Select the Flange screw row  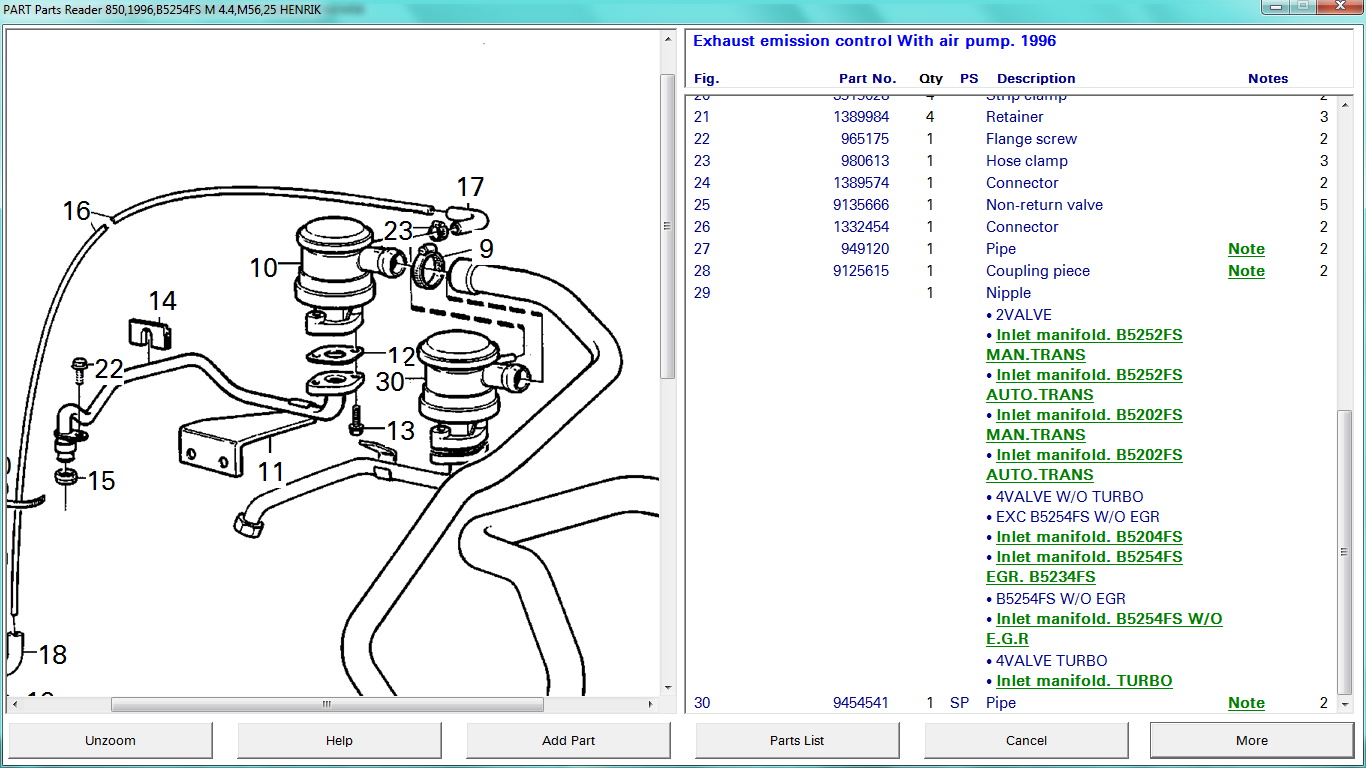pos(1011,139)
